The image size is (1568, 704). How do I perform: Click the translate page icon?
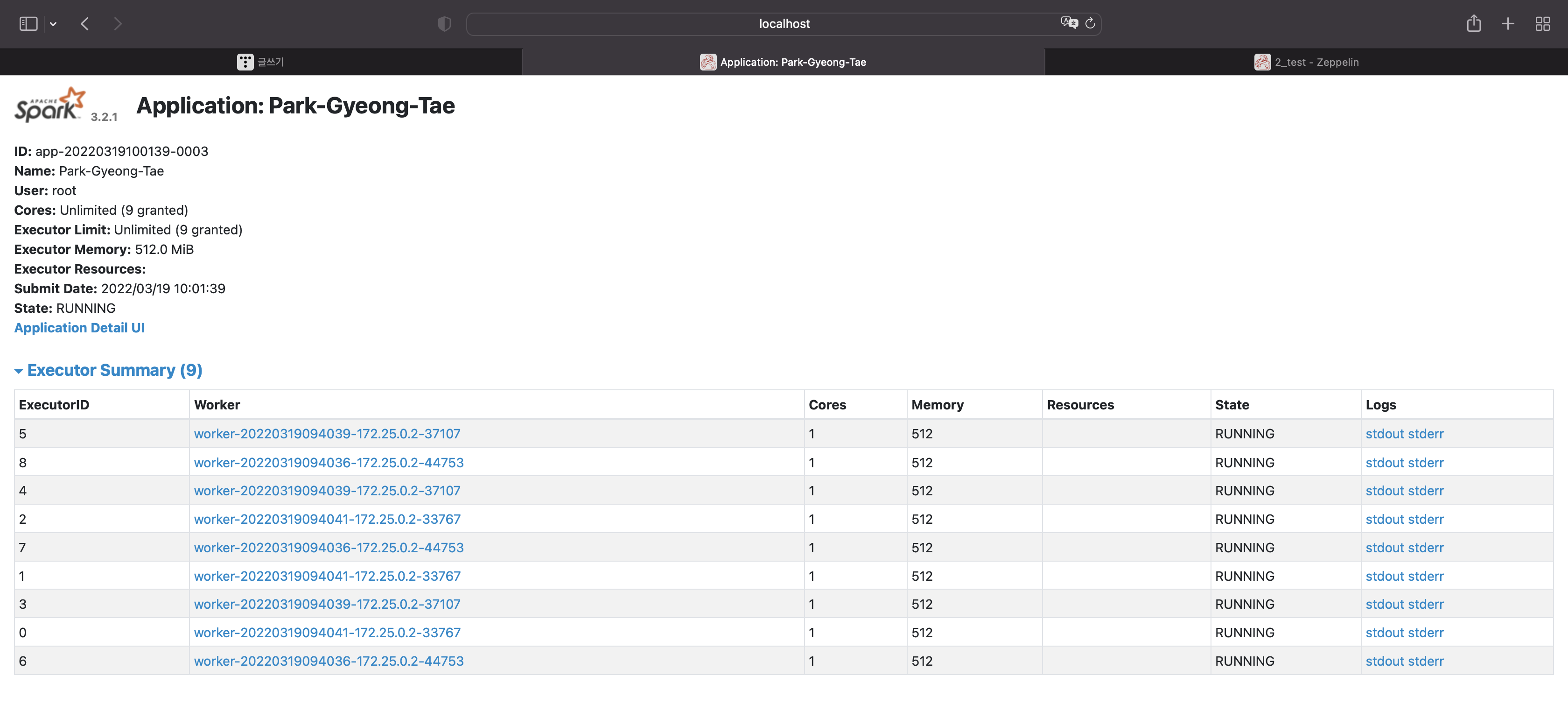pyautogui.click(x=1069, y=23)
